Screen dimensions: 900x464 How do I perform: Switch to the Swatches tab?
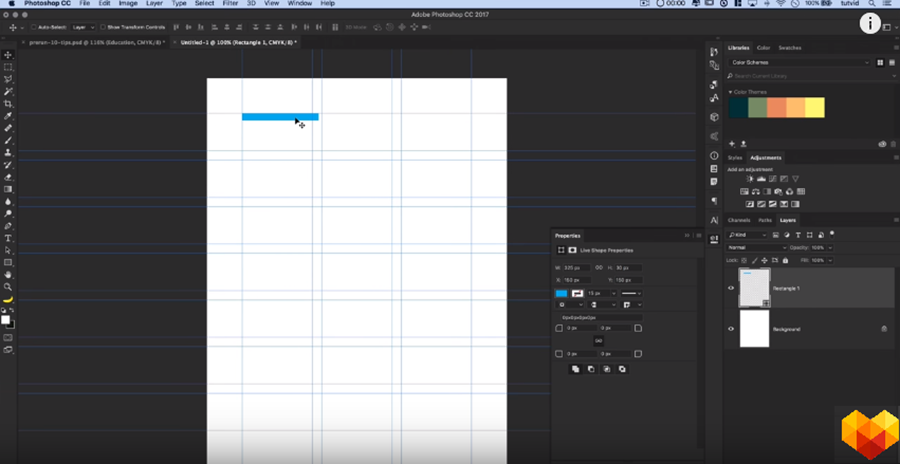point(789,47)
